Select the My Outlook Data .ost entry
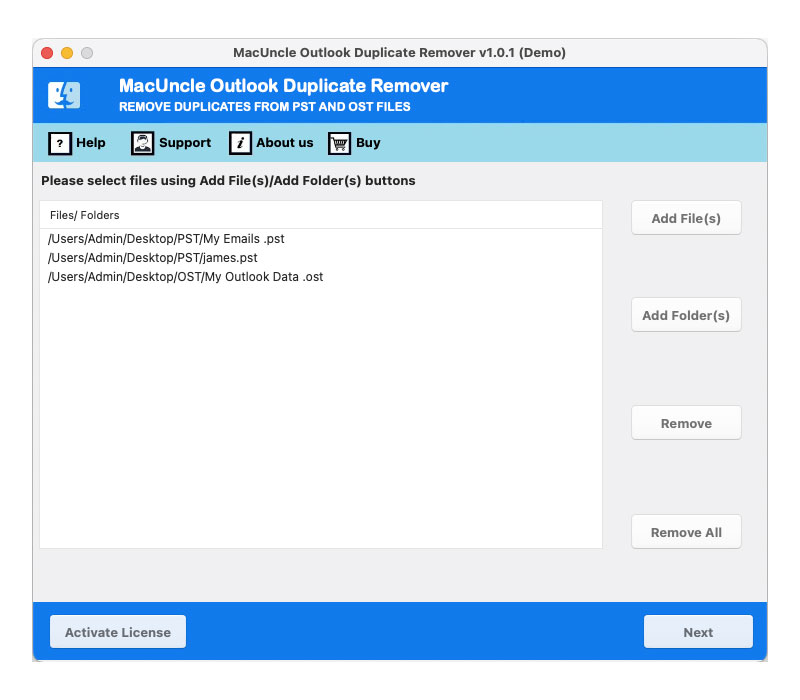The height and width of the screenshot is (700, 800). [184, 277]
